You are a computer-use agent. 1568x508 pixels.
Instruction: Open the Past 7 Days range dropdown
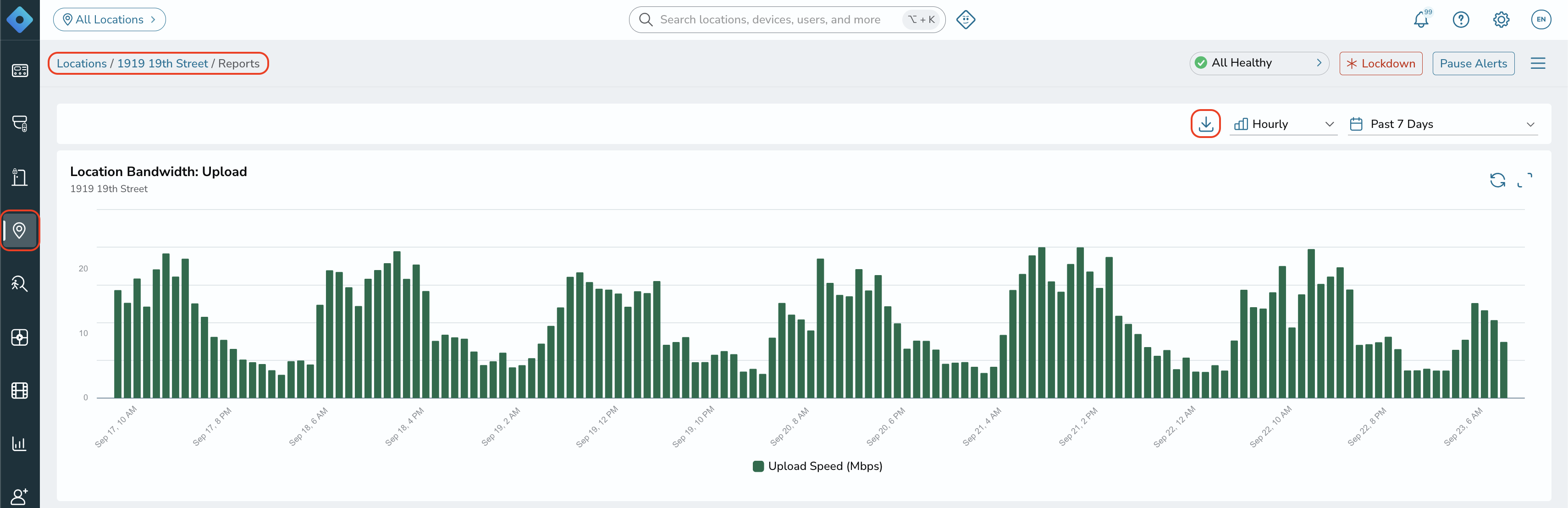click(x=1443, y=124)
